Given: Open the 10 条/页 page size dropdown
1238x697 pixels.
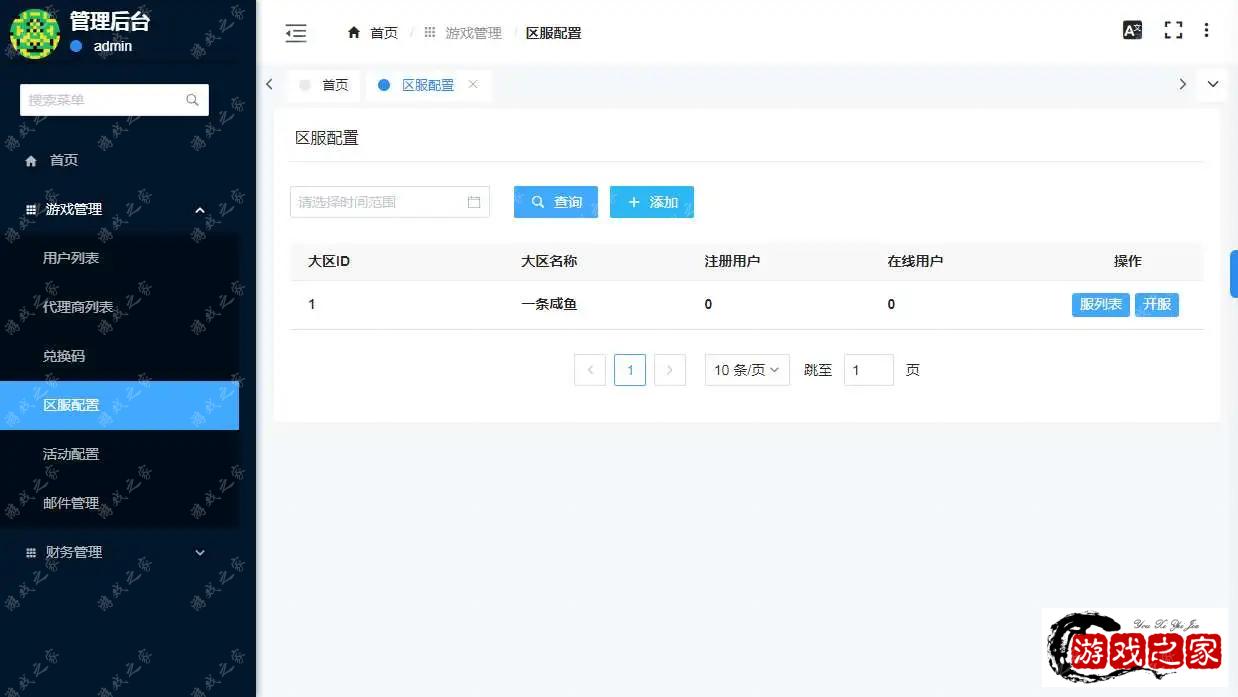Looking at the screenshot, I should tap(747, 370).
